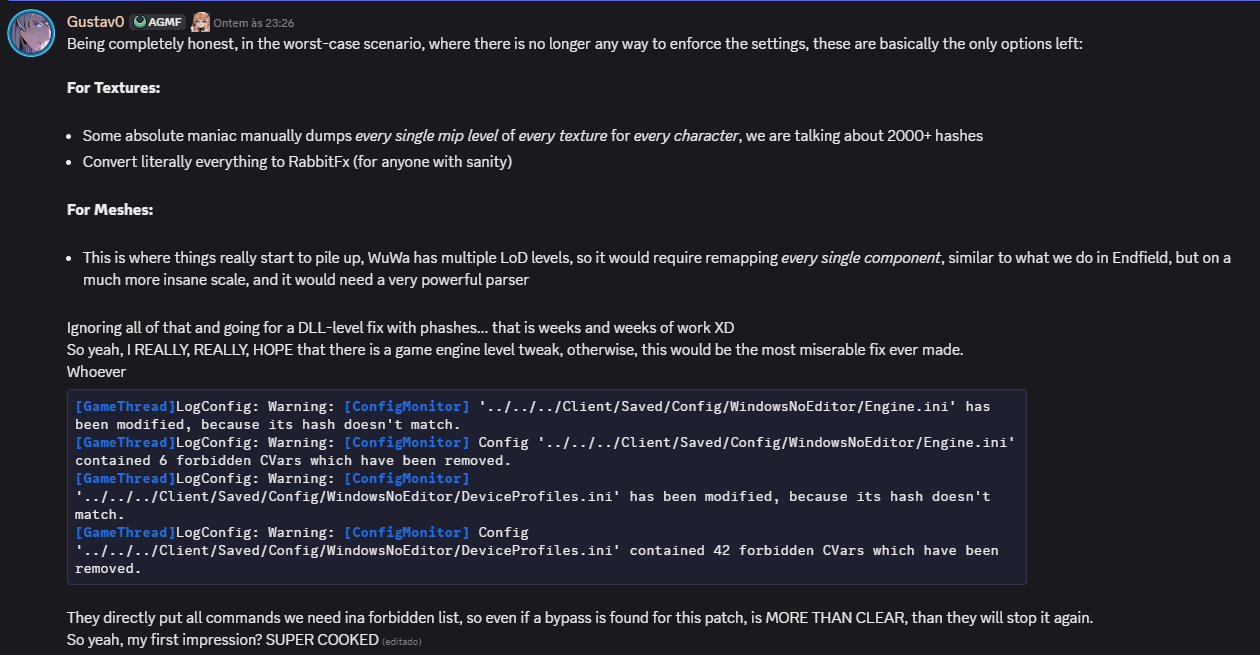Click the 'DLL-level fix with phashes' line
Image resolution: width=1260 pixels, height=655 pixels.
[x=401, y=328]
